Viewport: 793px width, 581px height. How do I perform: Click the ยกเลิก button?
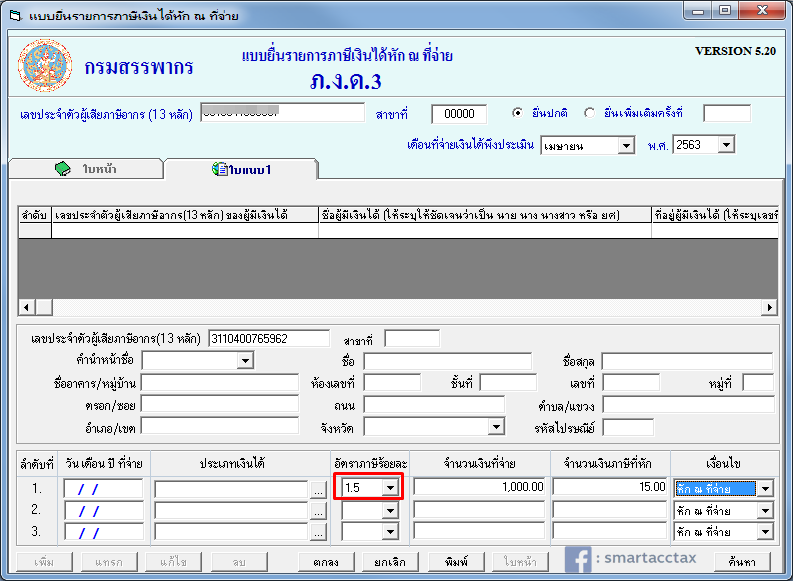point(390,562)
